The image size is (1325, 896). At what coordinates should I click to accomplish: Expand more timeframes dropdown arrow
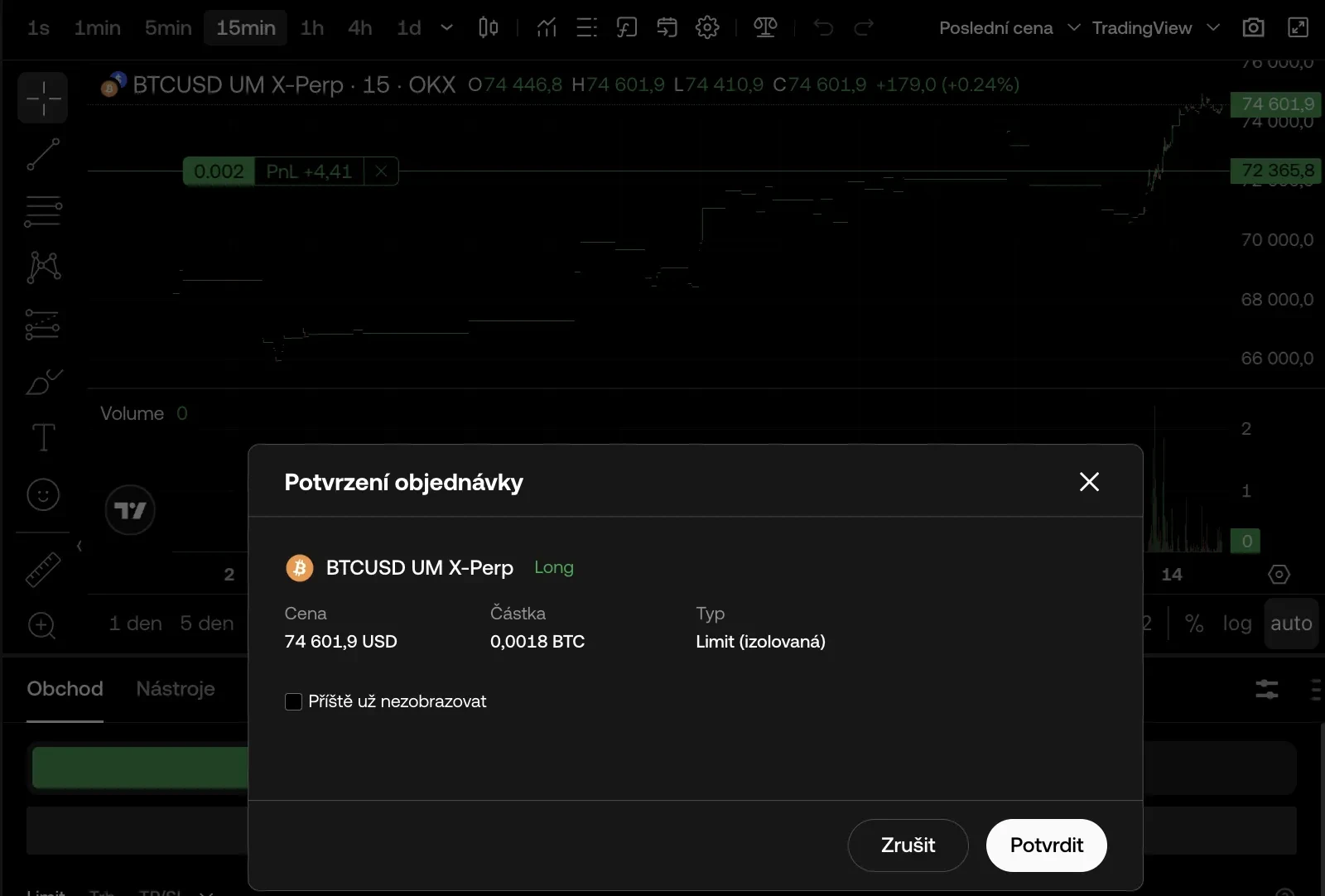point(446,28)
